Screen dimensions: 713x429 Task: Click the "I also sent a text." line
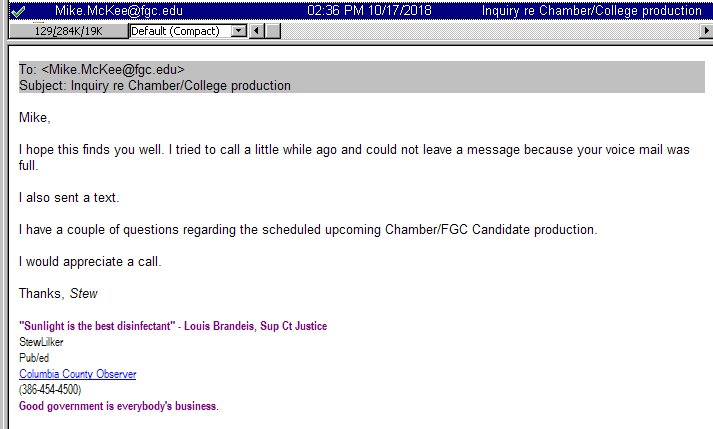[69, 198]
